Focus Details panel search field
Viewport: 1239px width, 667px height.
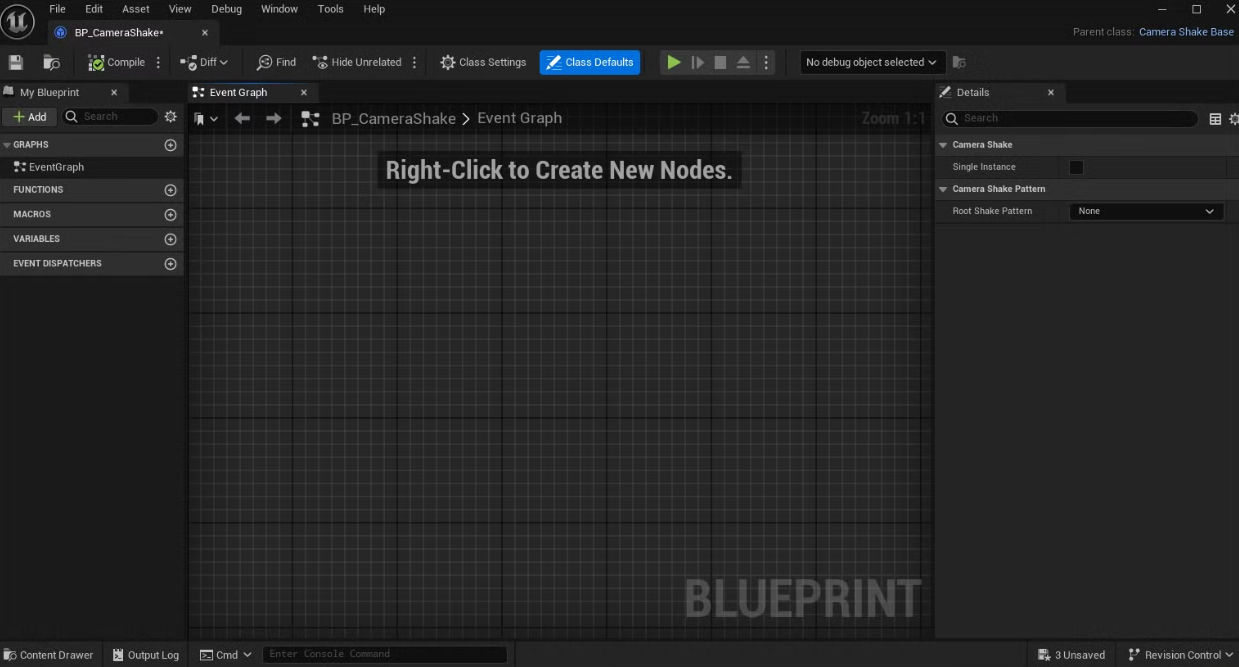pos(1070,118)
